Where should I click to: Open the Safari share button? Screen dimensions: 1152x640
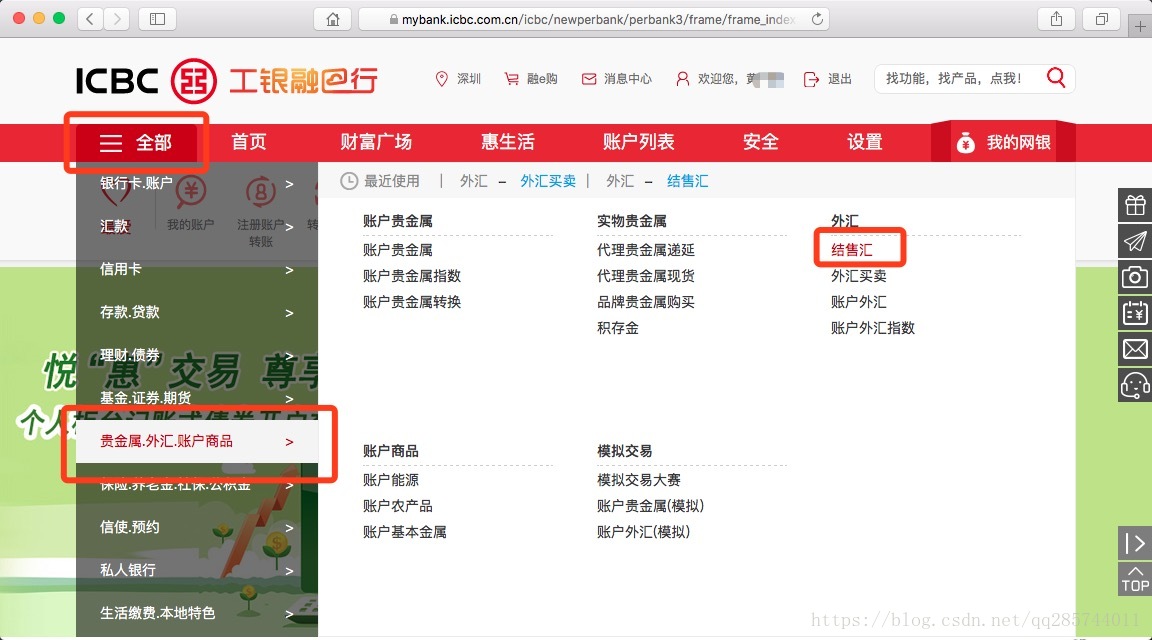click(1056, 19)
